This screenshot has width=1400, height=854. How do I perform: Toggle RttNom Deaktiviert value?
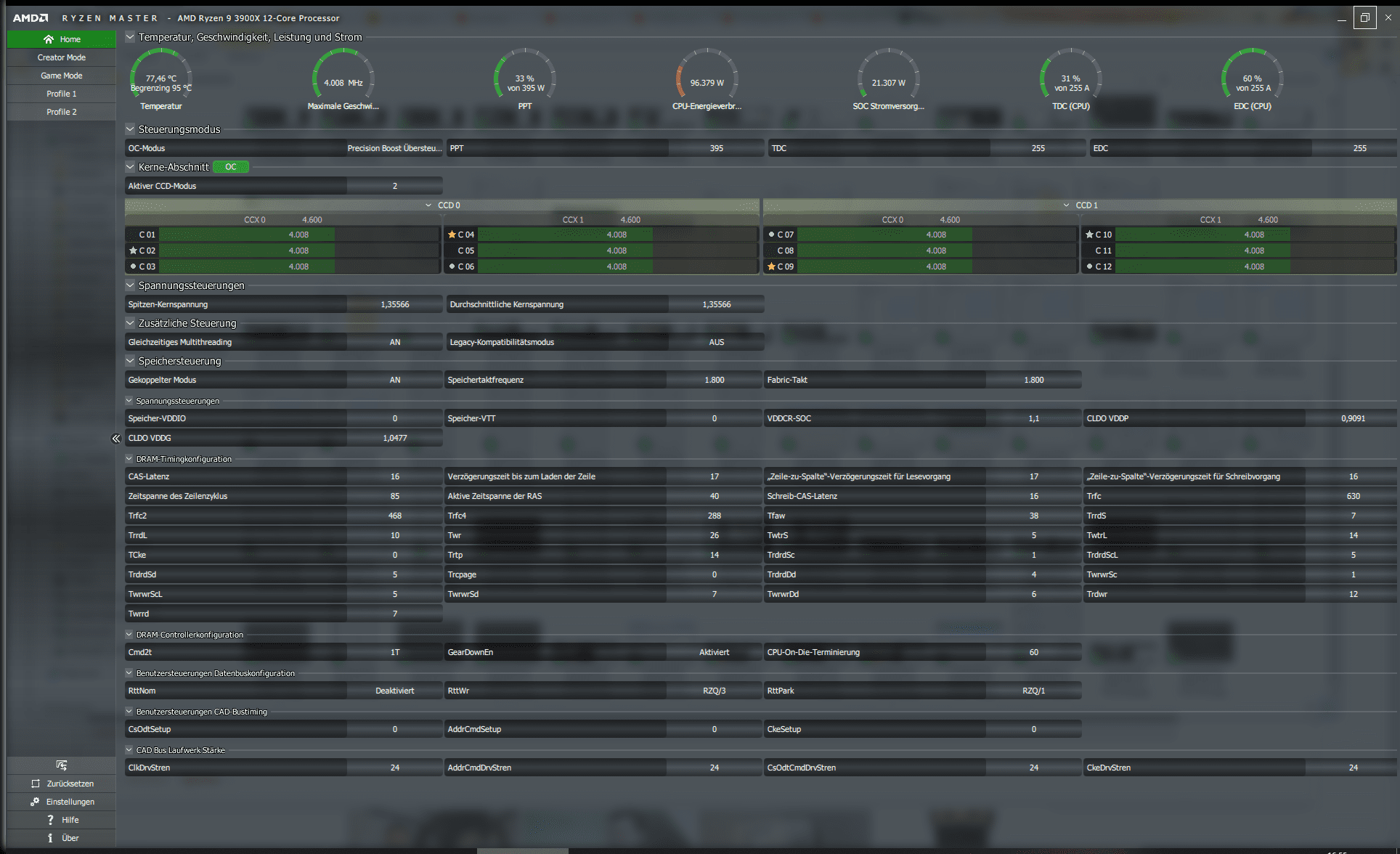(395, 691)
